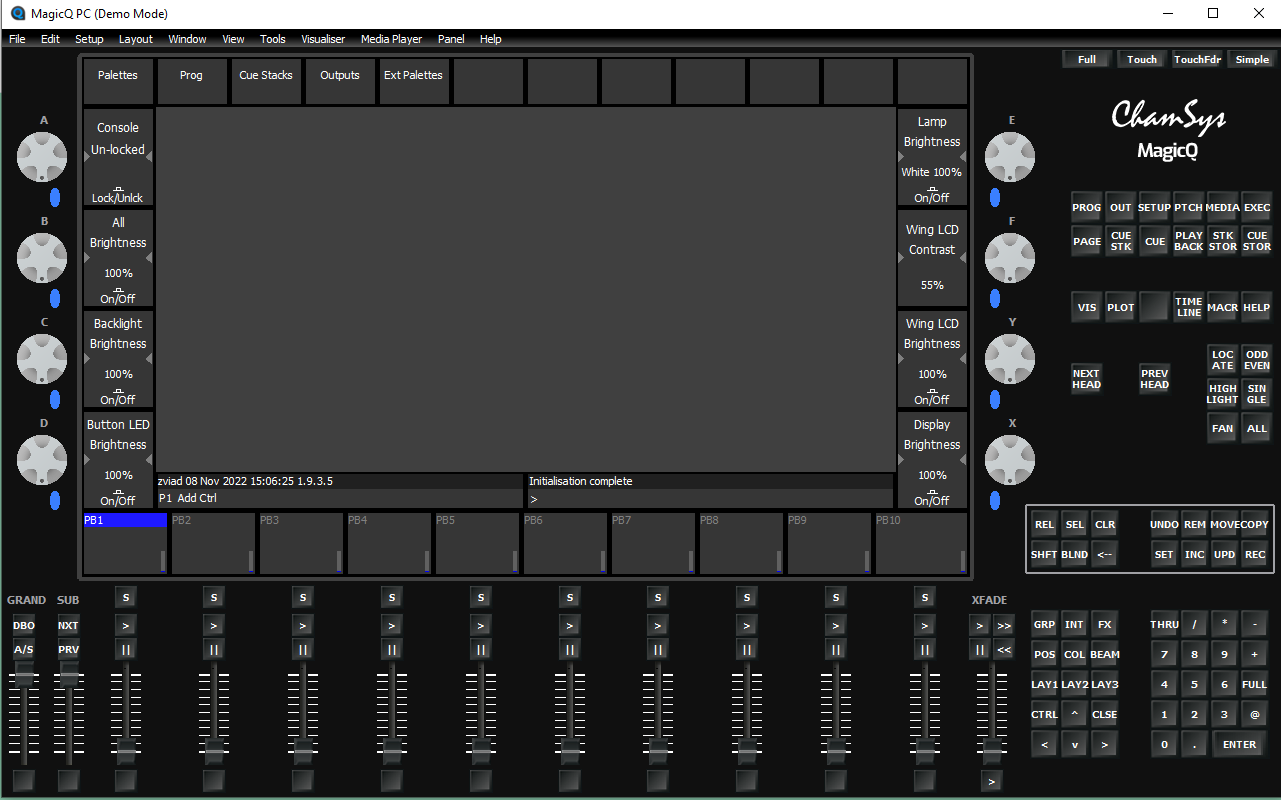This screenshot has width=1281, height=800.
Task: Click the XFADE fast forward >> button
Action: pyautogui.click(x=1004, y=626)
